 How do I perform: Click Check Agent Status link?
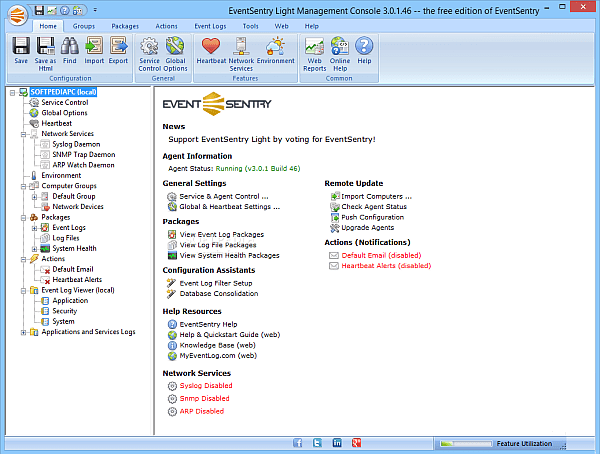point(374,207)
